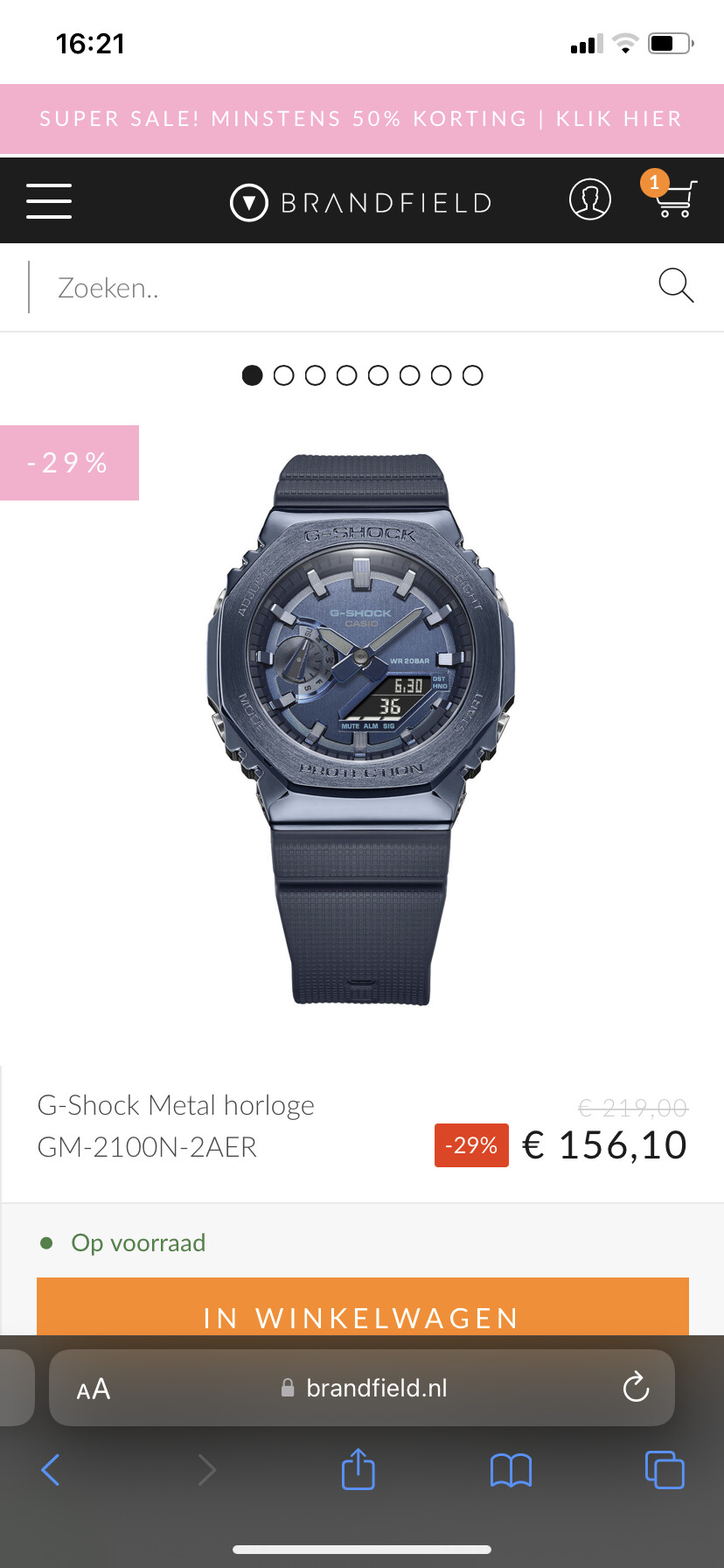Screen dimensions: 724x1568
Task: Select the last image carousel dot
Action: click(472, 375)
